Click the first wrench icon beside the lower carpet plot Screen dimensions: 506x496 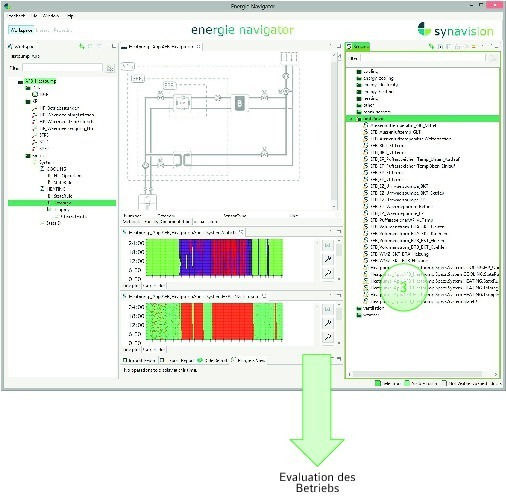[x=328, y=323]
